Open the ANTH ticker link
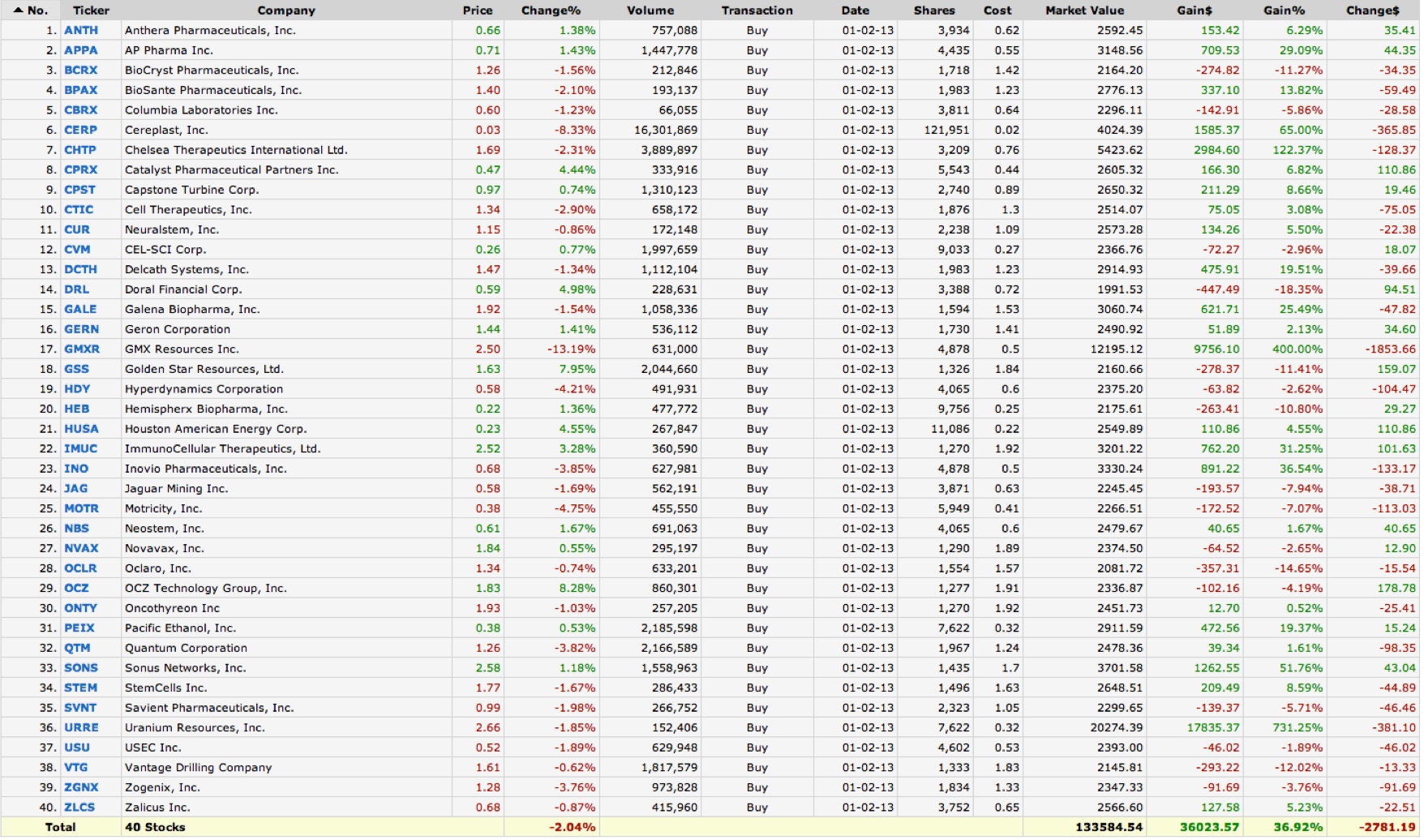Viewport: 1424px width, 840px height. (x=81, y=31)
